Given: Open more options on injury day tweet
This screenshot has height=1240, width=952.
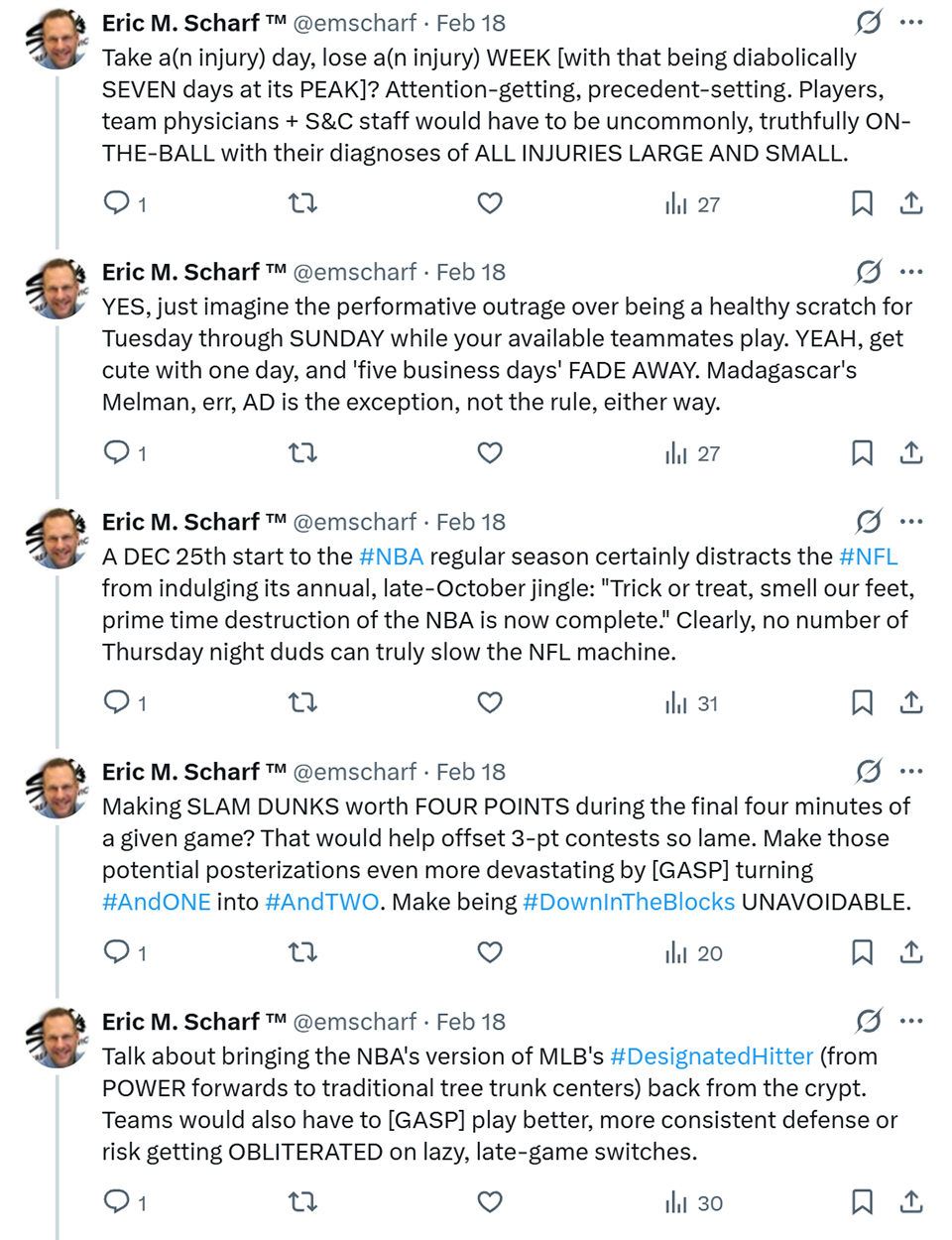Looking at the screenshot, I should tap(911, 22).
